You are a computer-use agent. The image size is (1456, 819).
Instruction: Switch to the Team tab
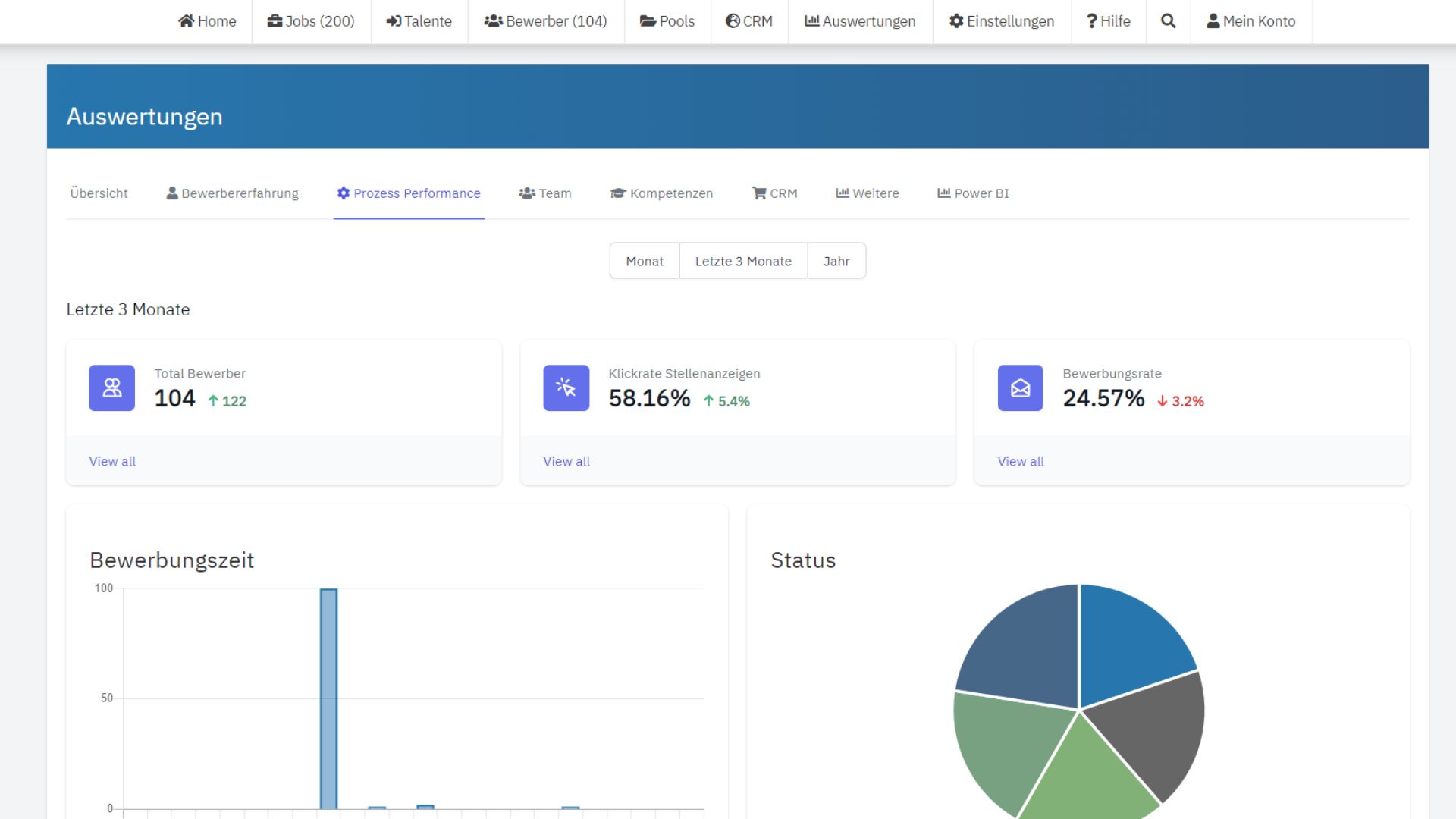(545, 193)
